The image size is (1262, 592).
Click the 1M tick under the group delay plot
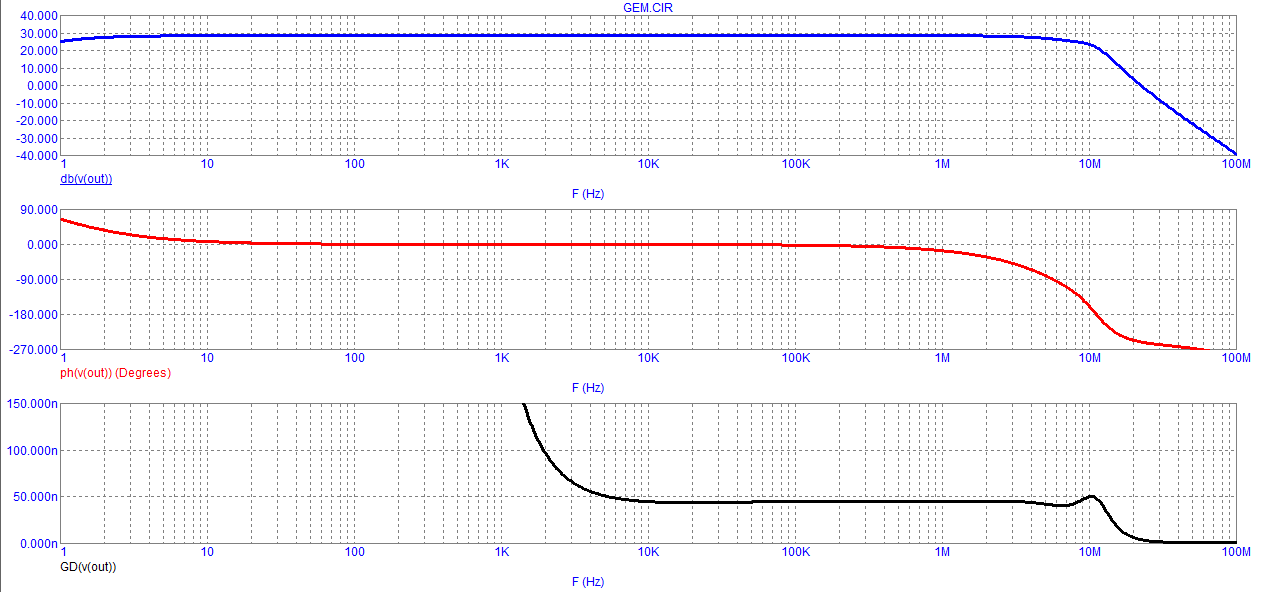(x=942, y=552)
